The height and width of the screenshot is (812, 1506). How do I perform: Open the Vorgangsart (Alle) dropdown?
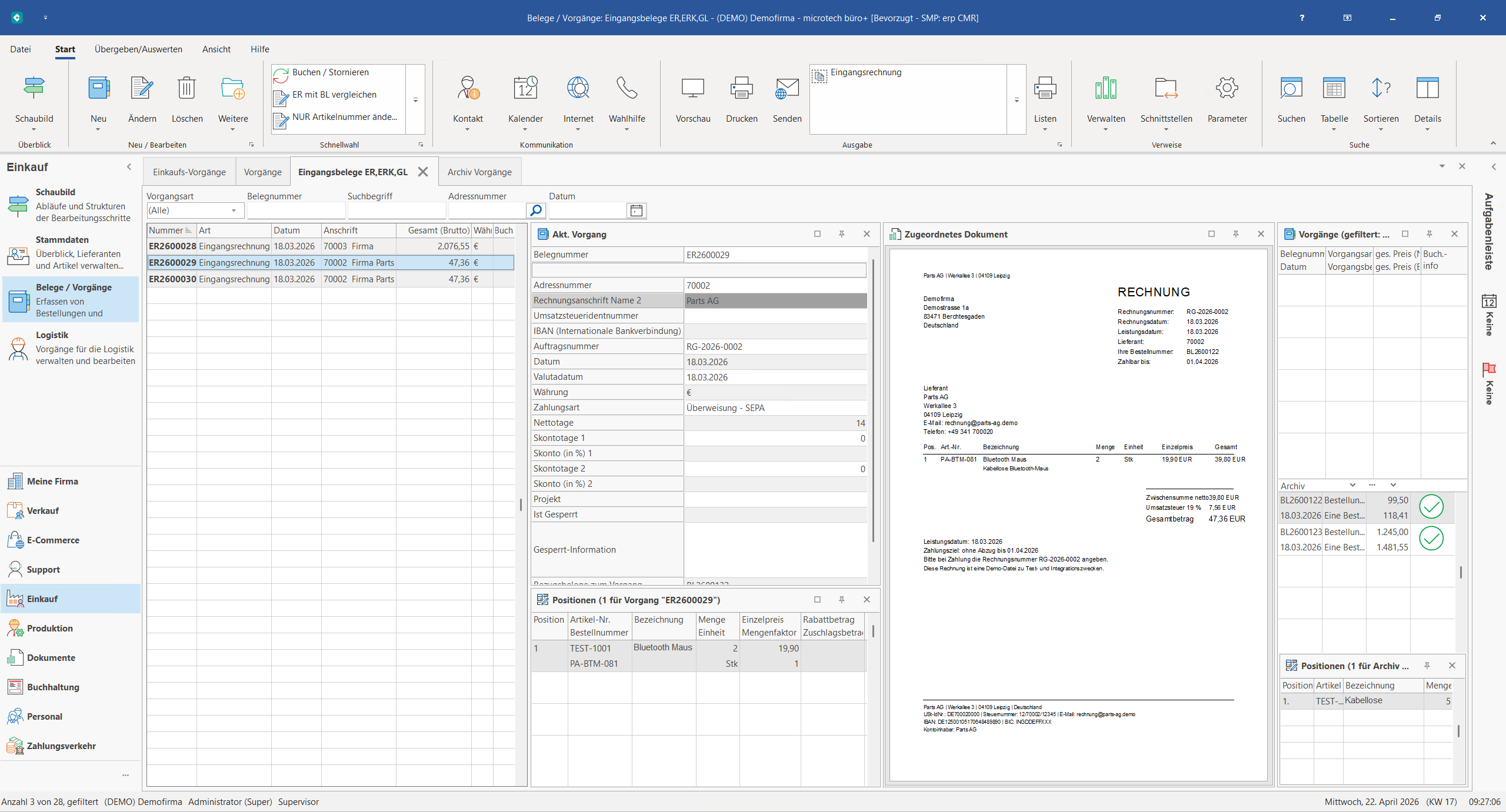click(234, 210)
